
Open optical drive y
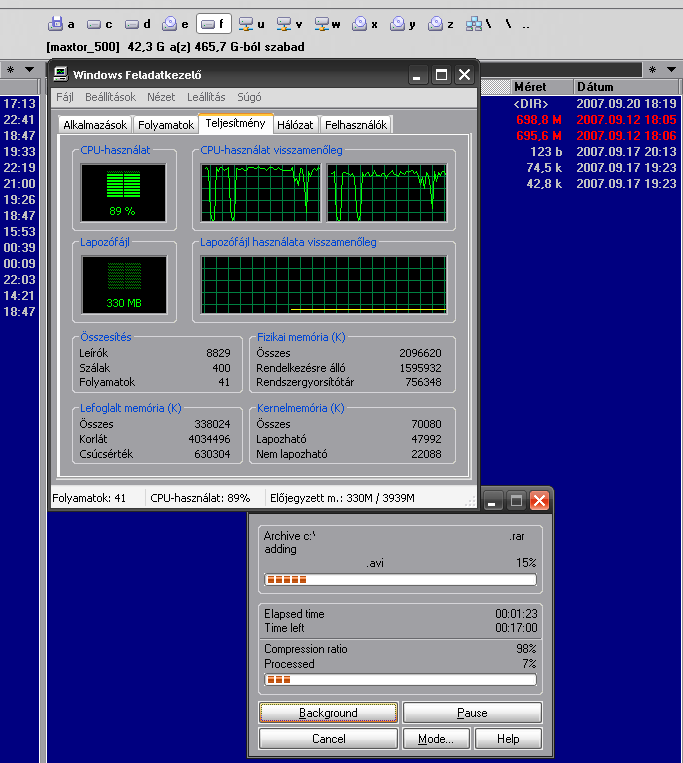(x=403, y=23)
